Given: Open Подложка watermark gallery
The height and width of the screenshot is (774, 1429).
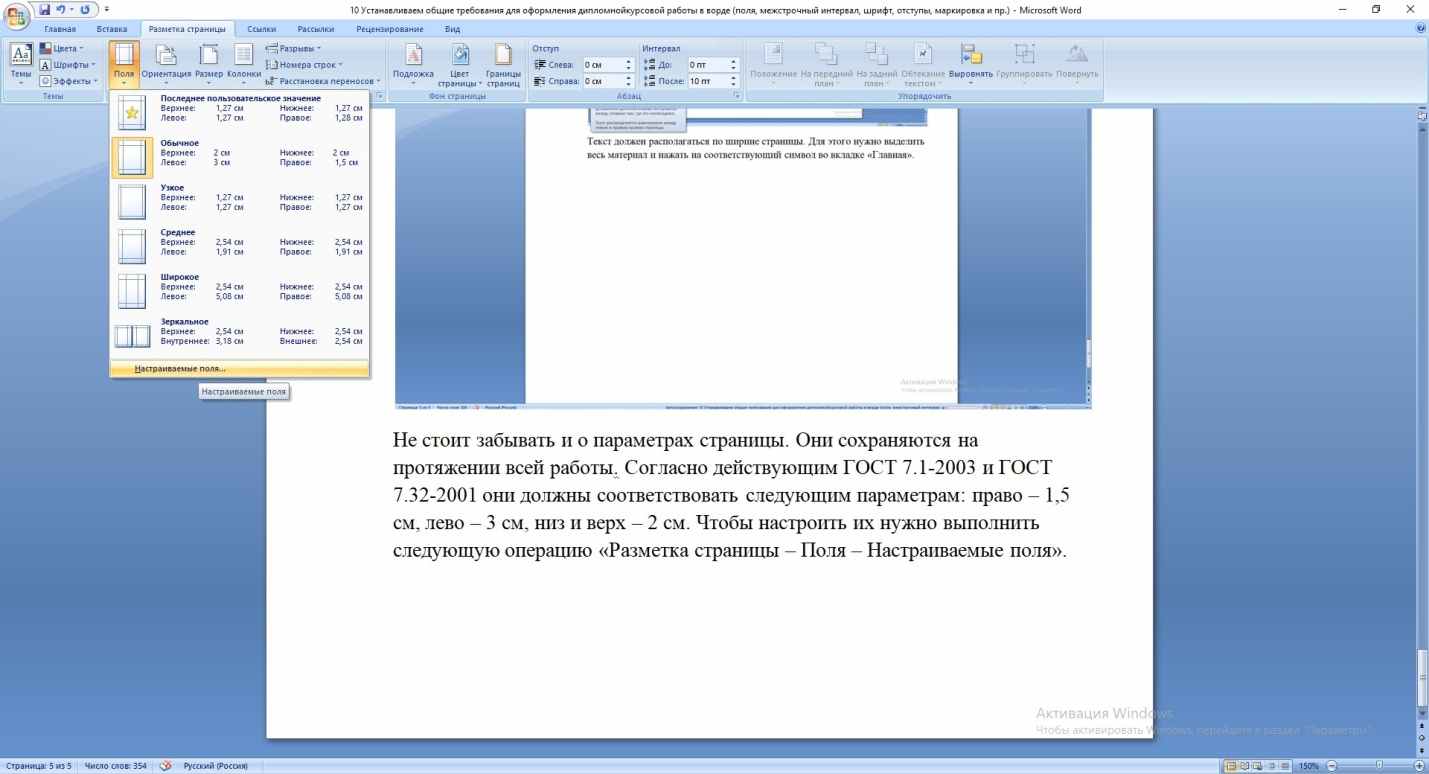Looking at the screenshot, I should coord(413,63).
